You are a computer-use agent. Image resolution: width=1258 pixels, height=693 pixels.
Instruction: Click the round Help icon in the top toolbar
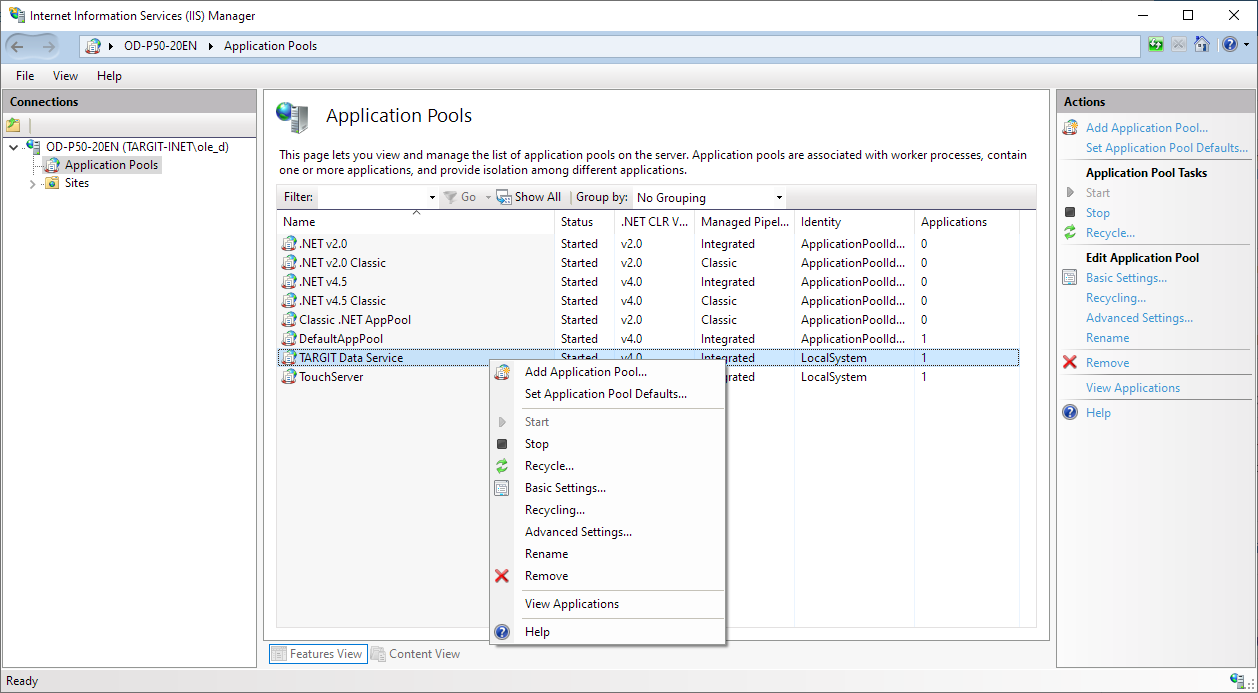click(1229, 45)
